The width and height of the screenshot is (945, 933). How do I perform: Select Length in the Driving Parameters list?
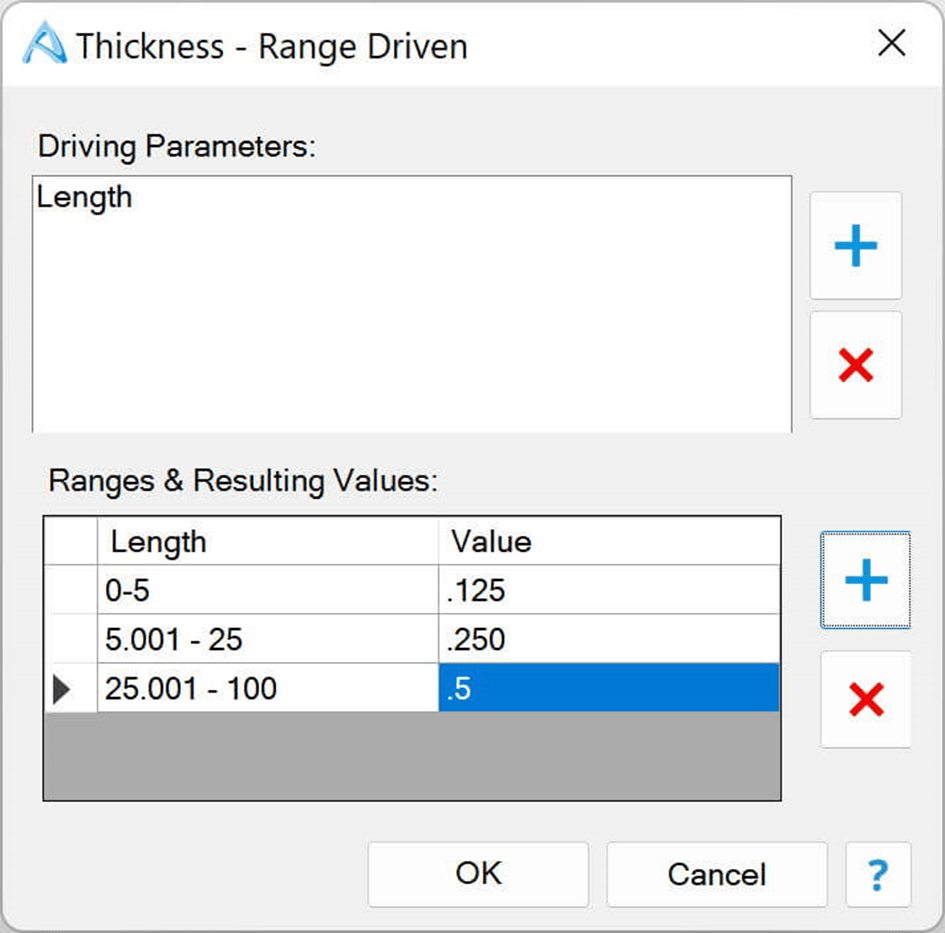(x=85, y=197)
